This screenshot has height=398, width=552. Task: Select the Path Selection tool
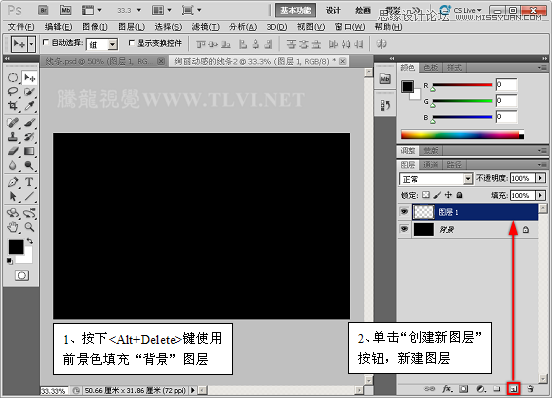(13, 196)
